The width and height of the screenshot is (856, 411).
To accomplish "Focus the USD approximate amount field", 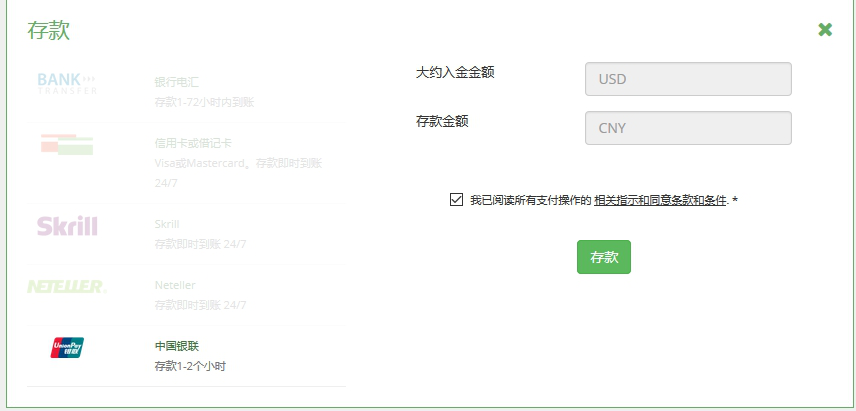I will [x=688, y=79].
